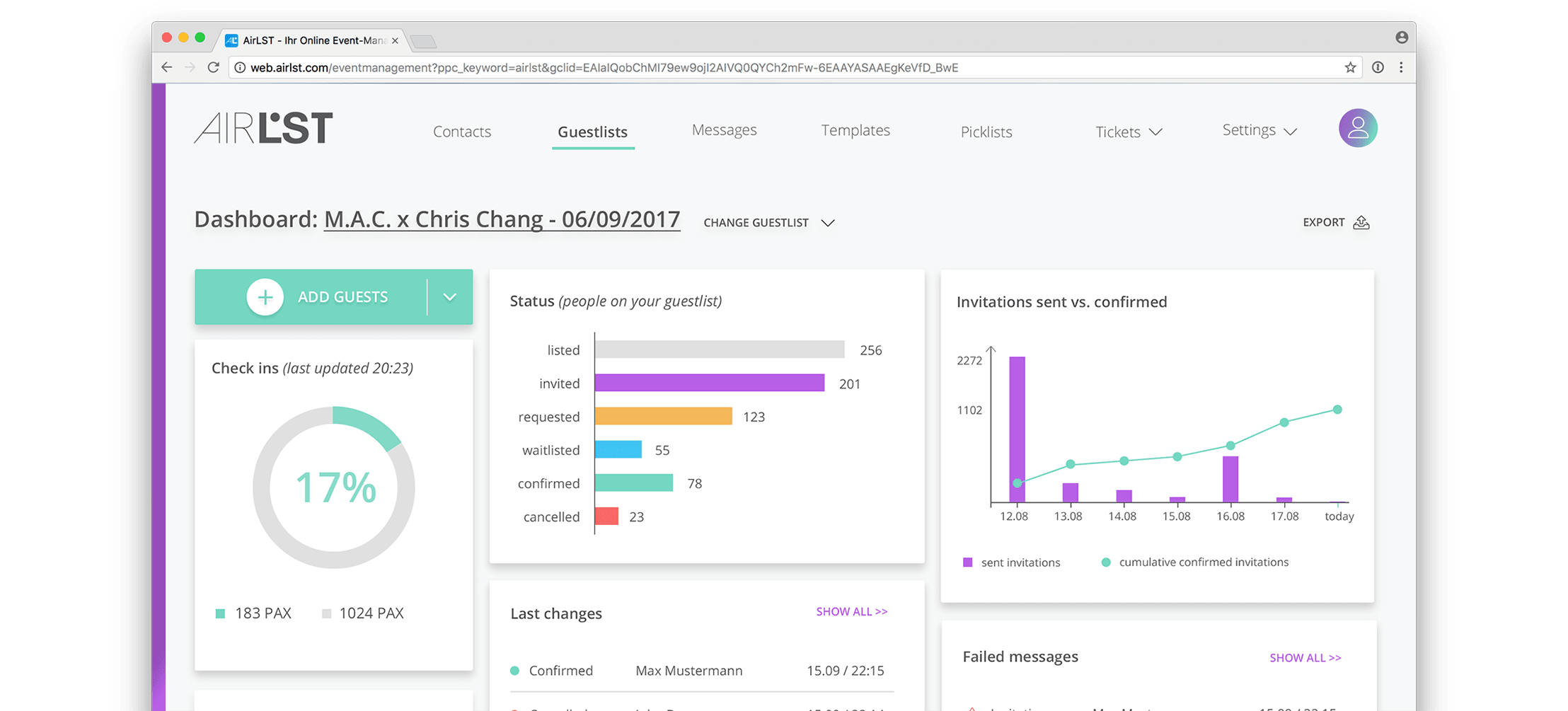Click the plus icon on Add Guests

265,297
